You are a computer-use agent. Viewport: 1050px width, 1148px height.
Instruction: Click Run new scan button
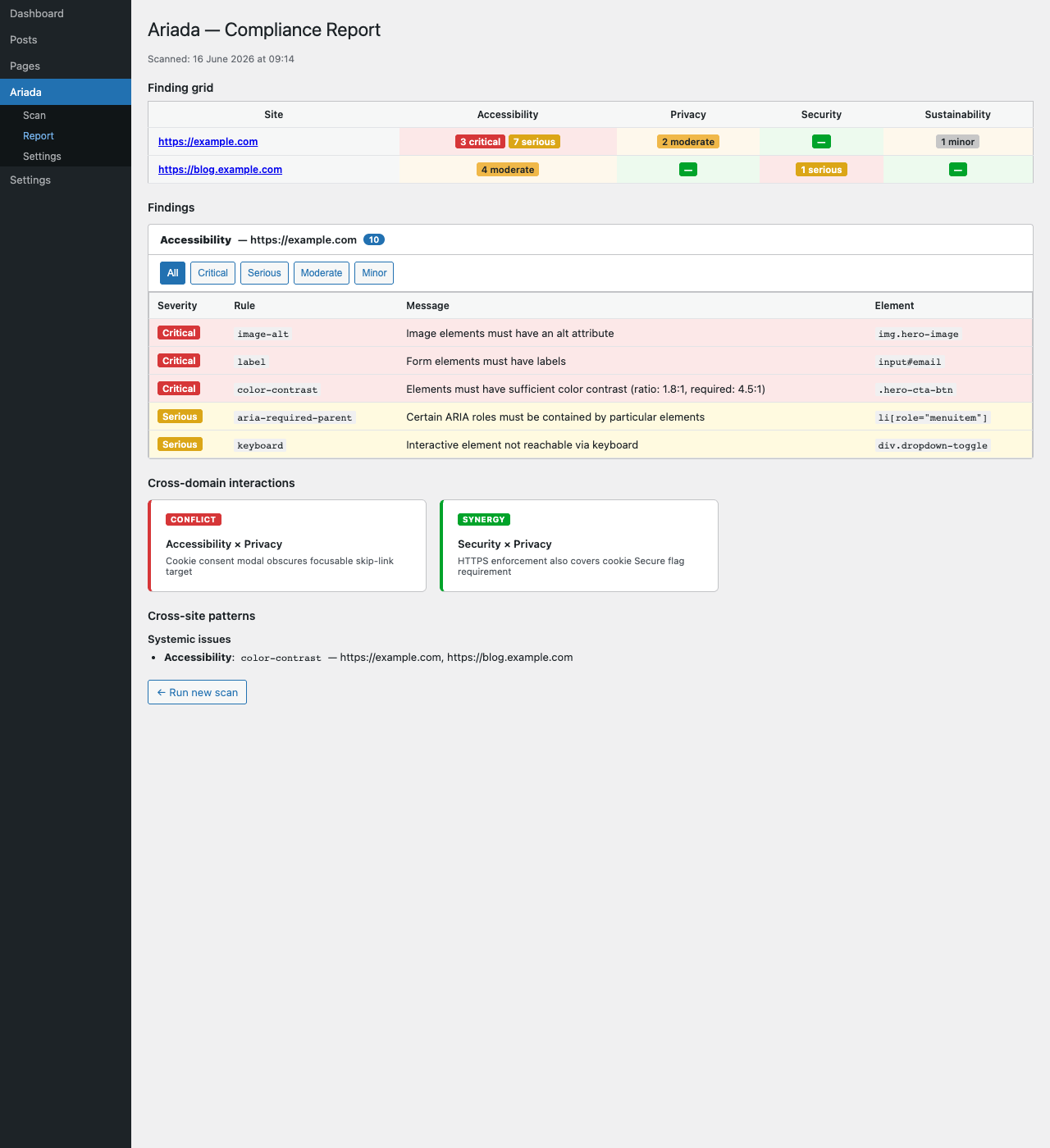click(x=197, y=692)
